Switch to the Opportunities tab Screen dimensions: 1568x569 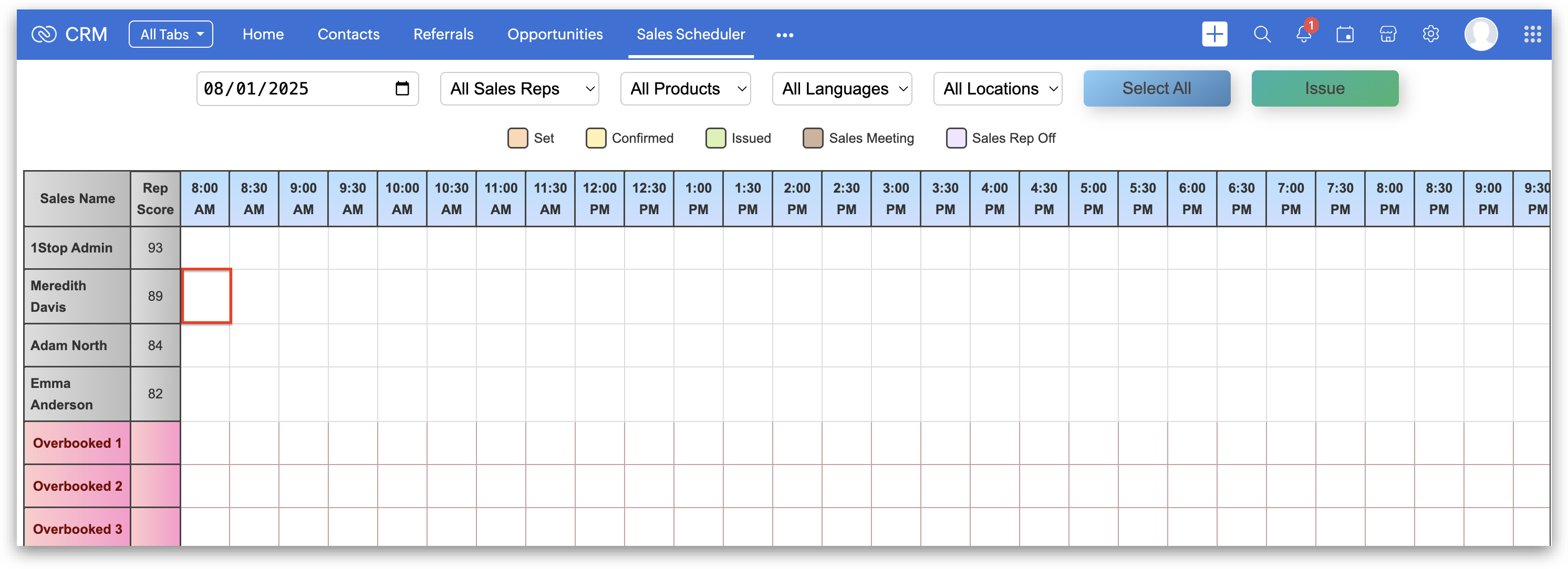555,34
